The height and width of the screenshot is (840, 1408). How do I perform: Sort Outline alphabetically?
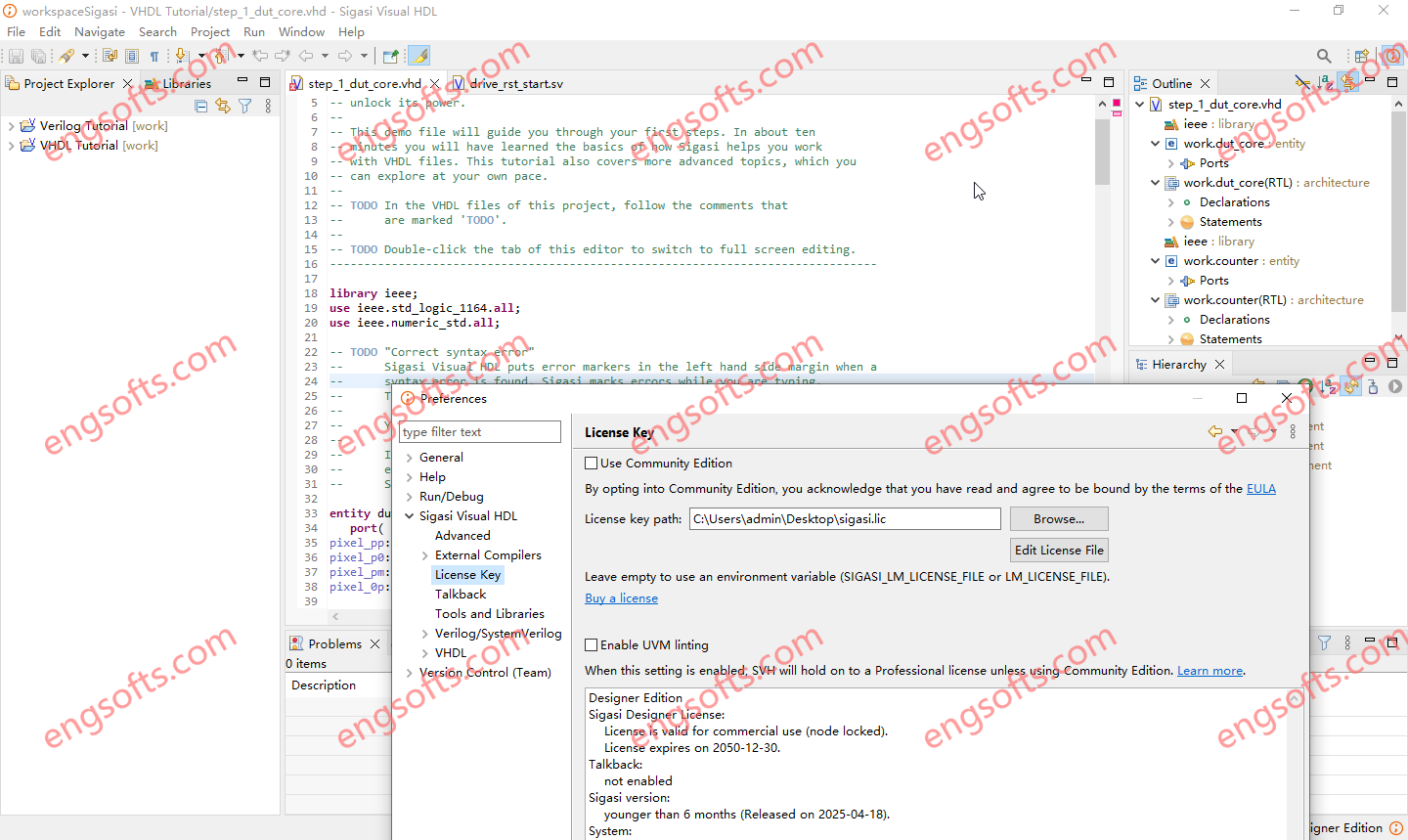coord(1324,82)
